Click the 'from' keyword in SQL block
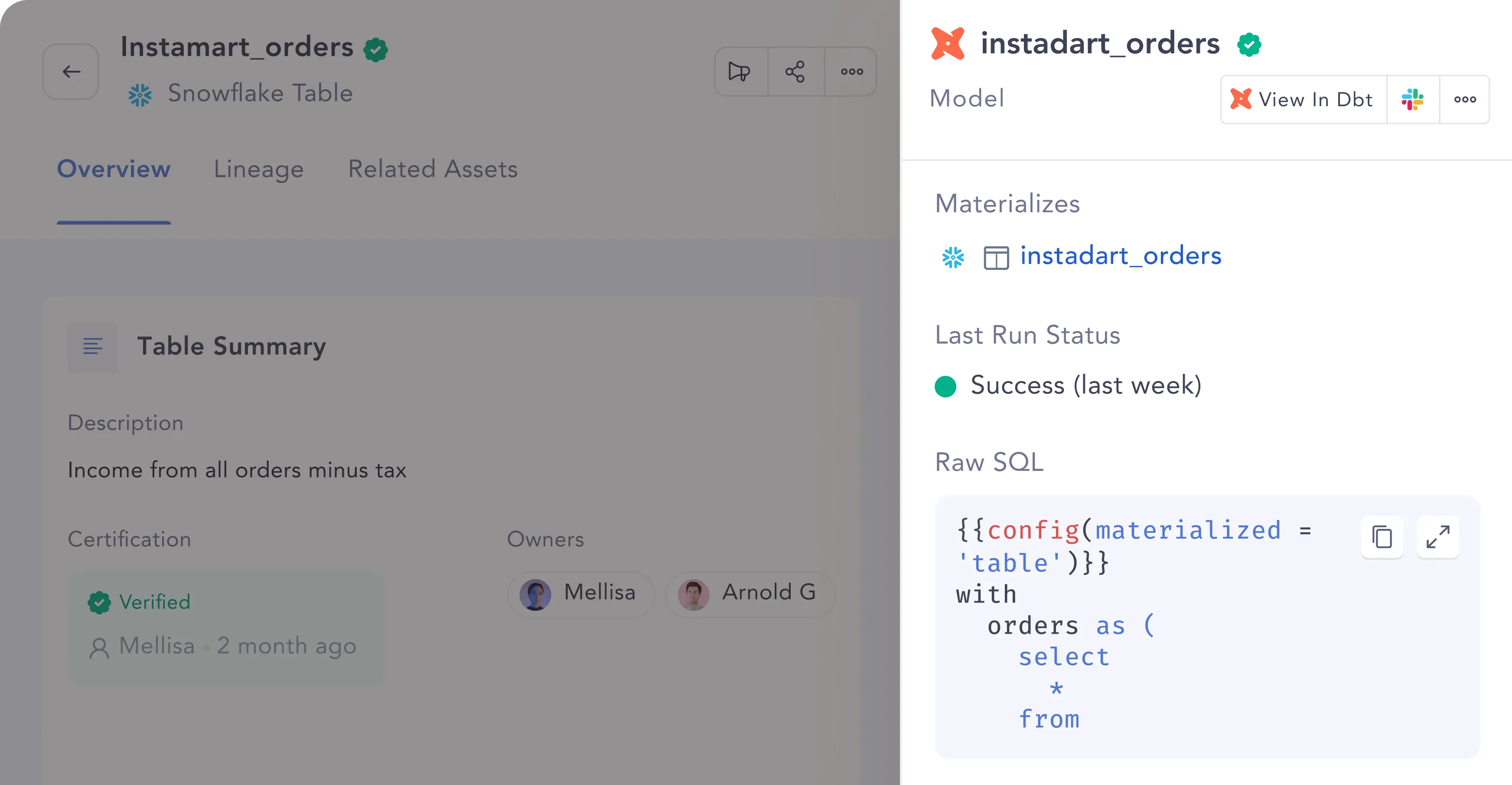This screenshot has width=1512, height=785. point(1049,719)
